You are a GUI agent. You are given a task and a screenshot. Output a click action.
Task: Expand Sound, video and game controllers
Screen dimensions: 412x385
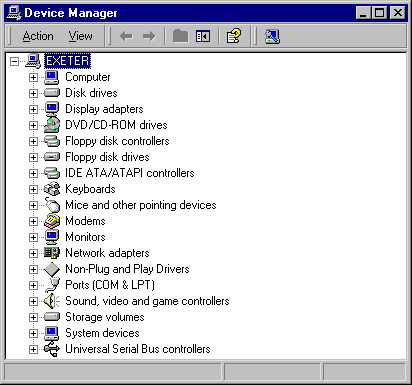pos(33,301)
